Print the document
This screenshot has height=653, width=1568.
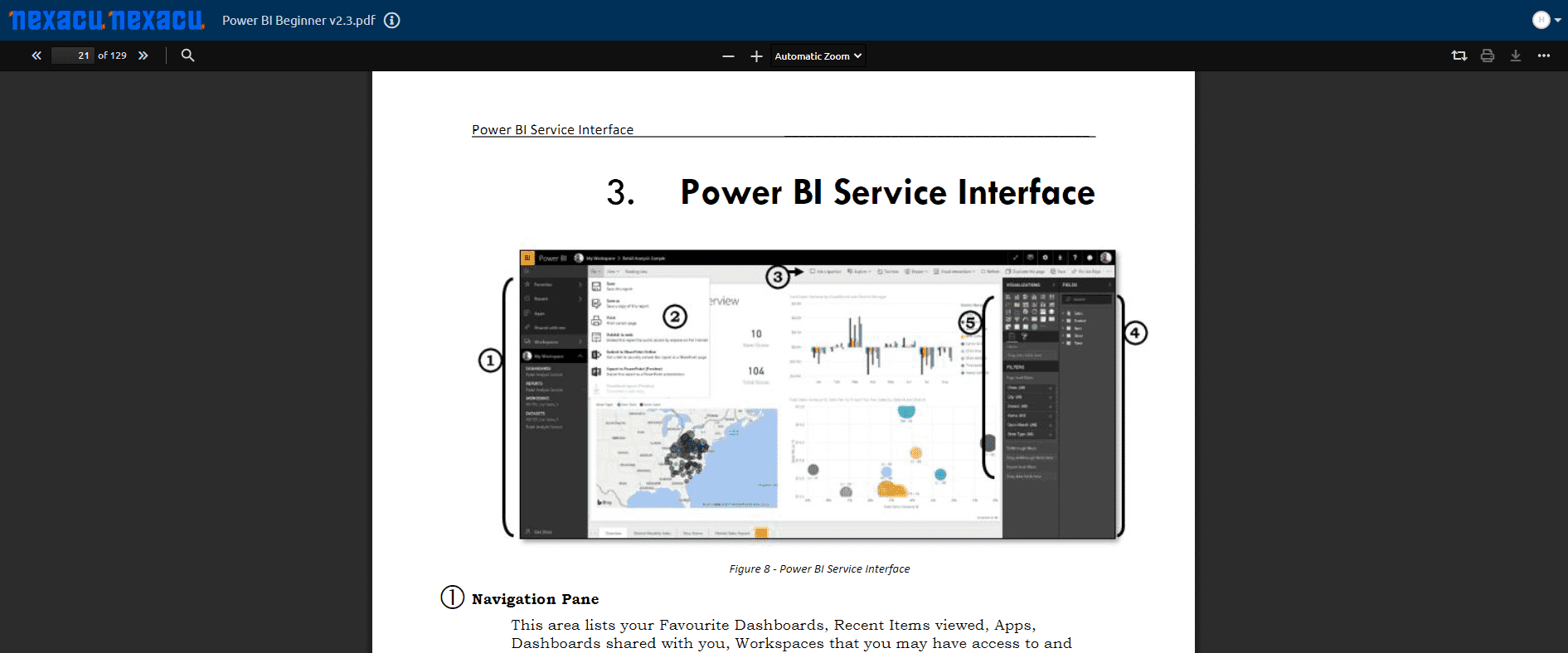tap(1488, 56)
